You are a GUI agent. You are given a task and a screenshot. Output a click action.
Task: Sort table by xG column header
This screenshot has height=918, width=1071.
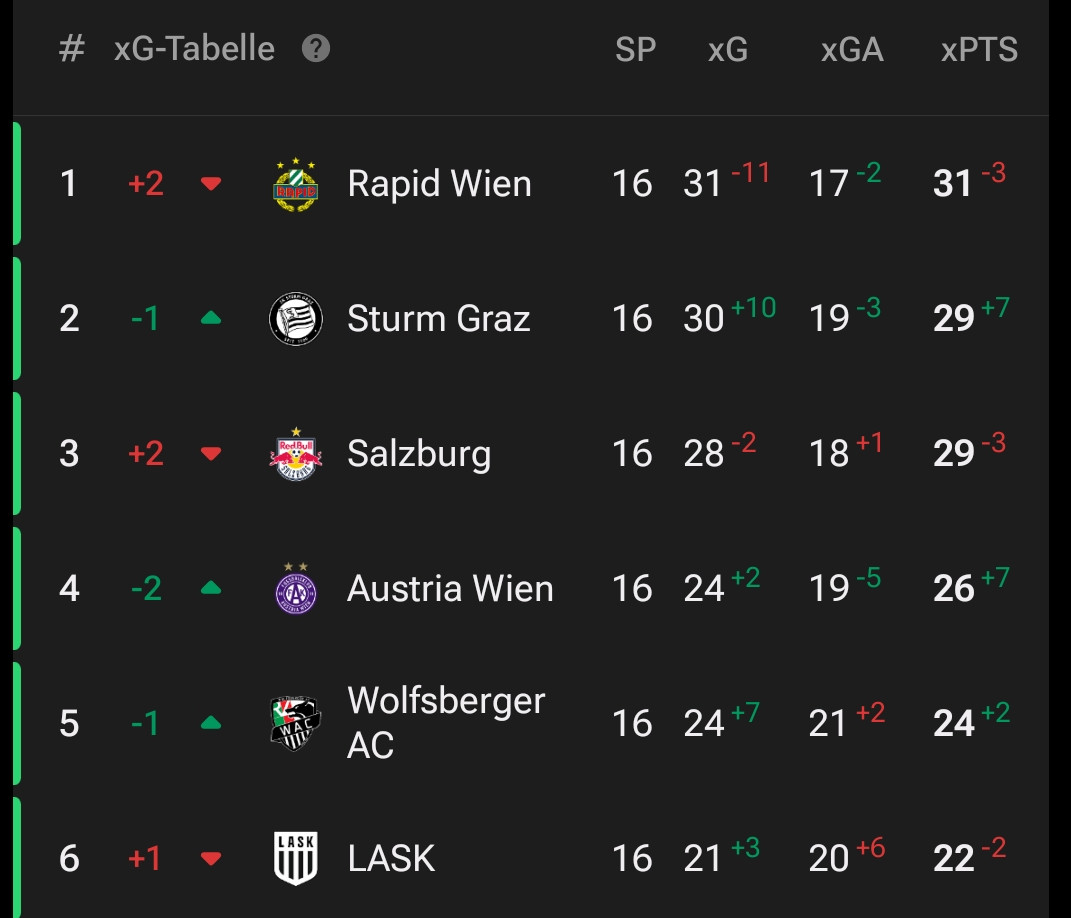[x=728, y=50]
